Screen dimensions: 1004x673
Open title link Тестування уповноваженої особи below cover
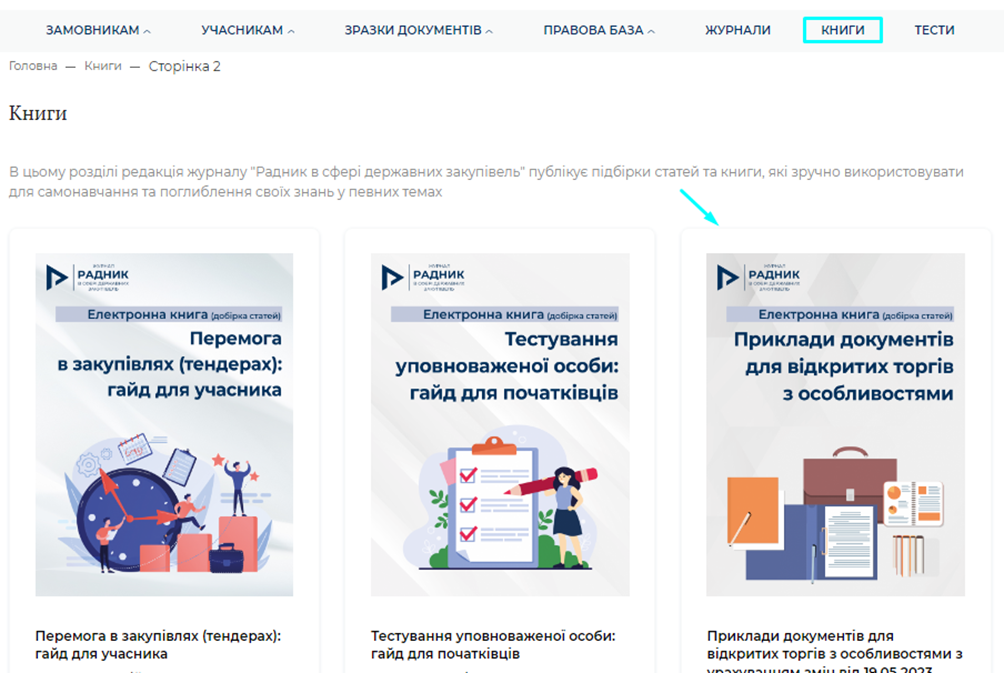(x=493, y=644)
